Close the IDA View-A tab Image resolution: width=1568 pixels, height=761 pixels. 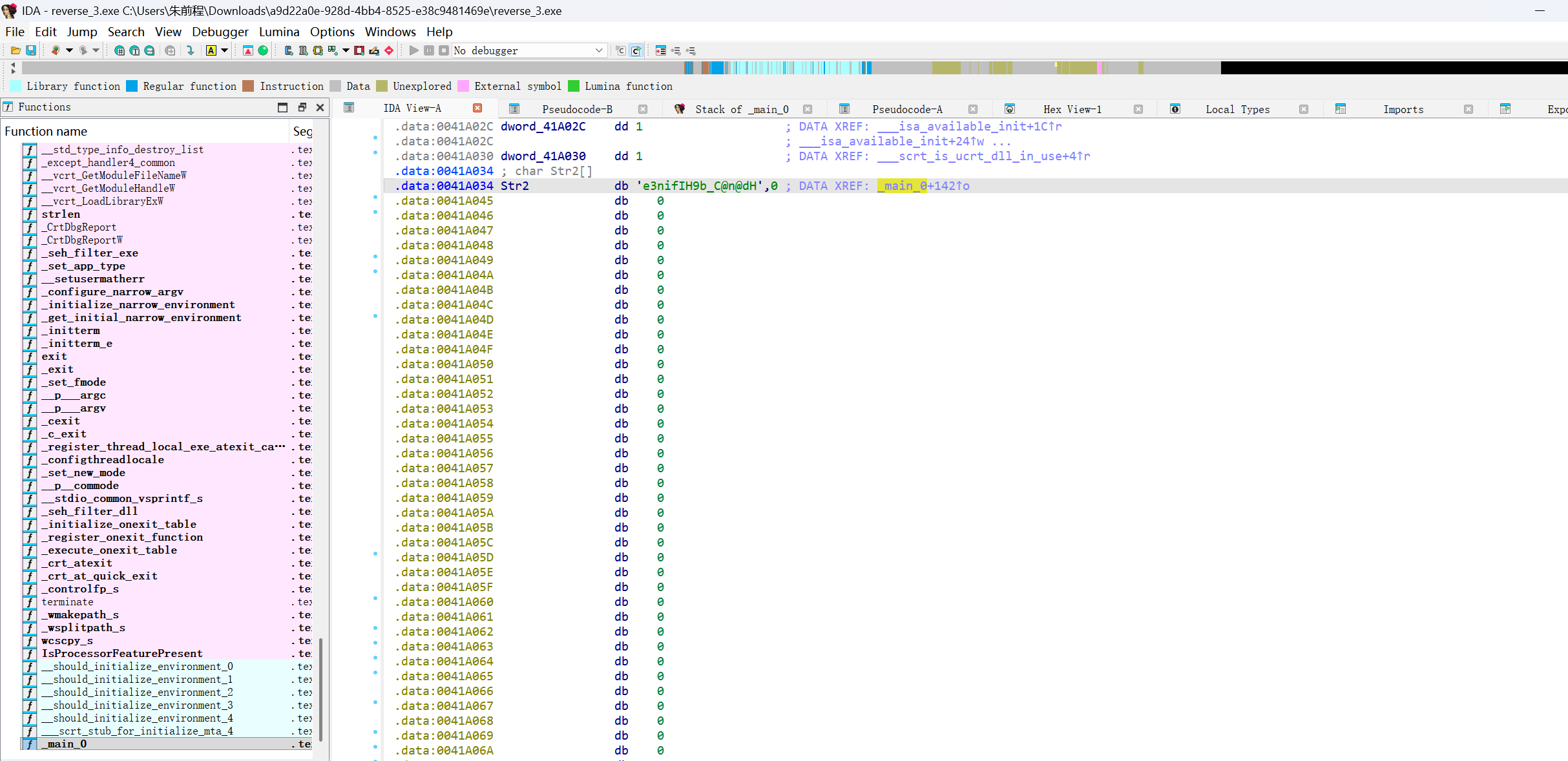477,108
